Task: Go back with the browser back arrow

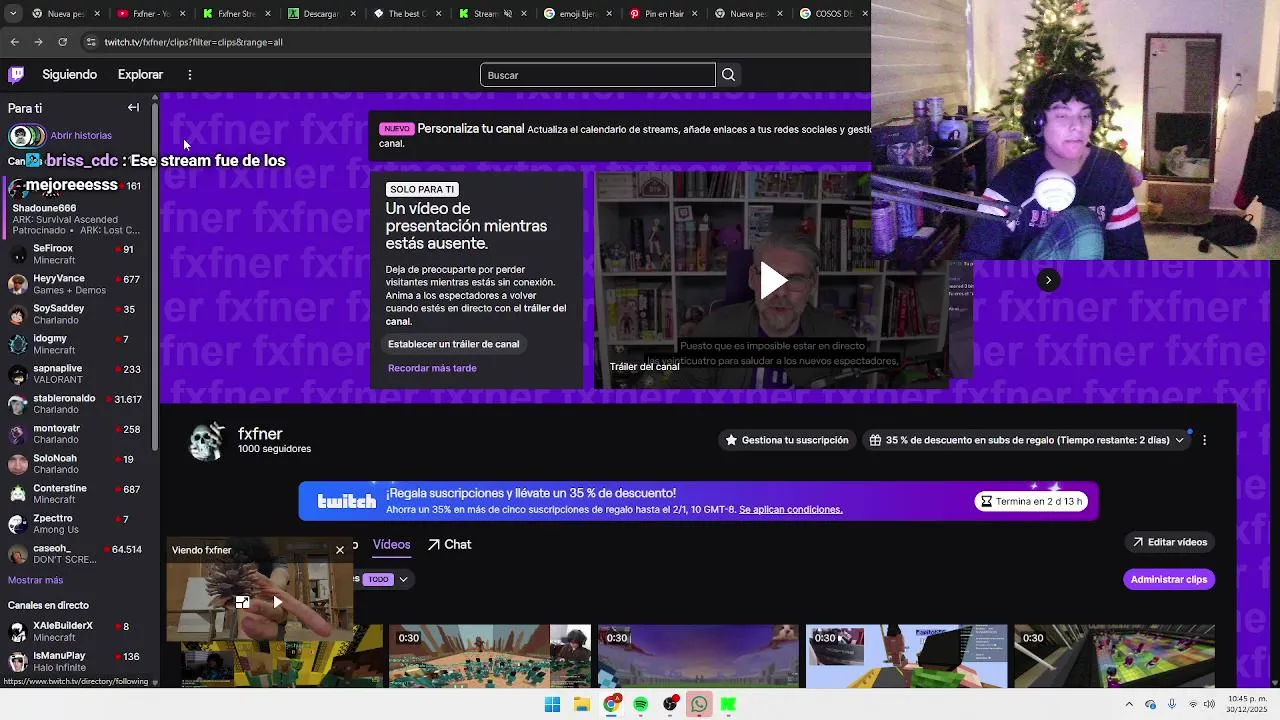Action: point(14,42)
